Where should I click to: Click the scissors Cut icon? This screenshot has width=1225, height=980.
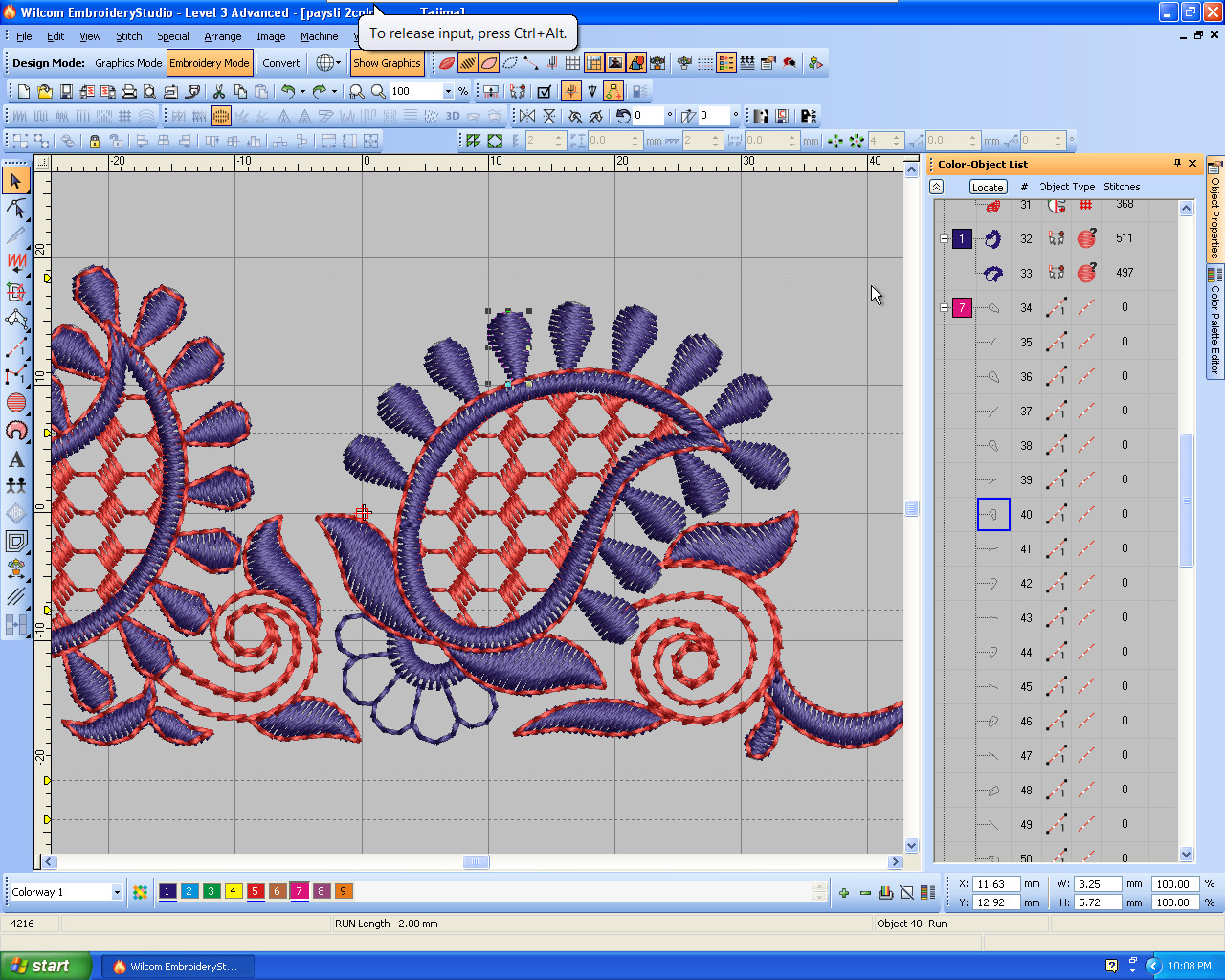(x=219, y=91)
